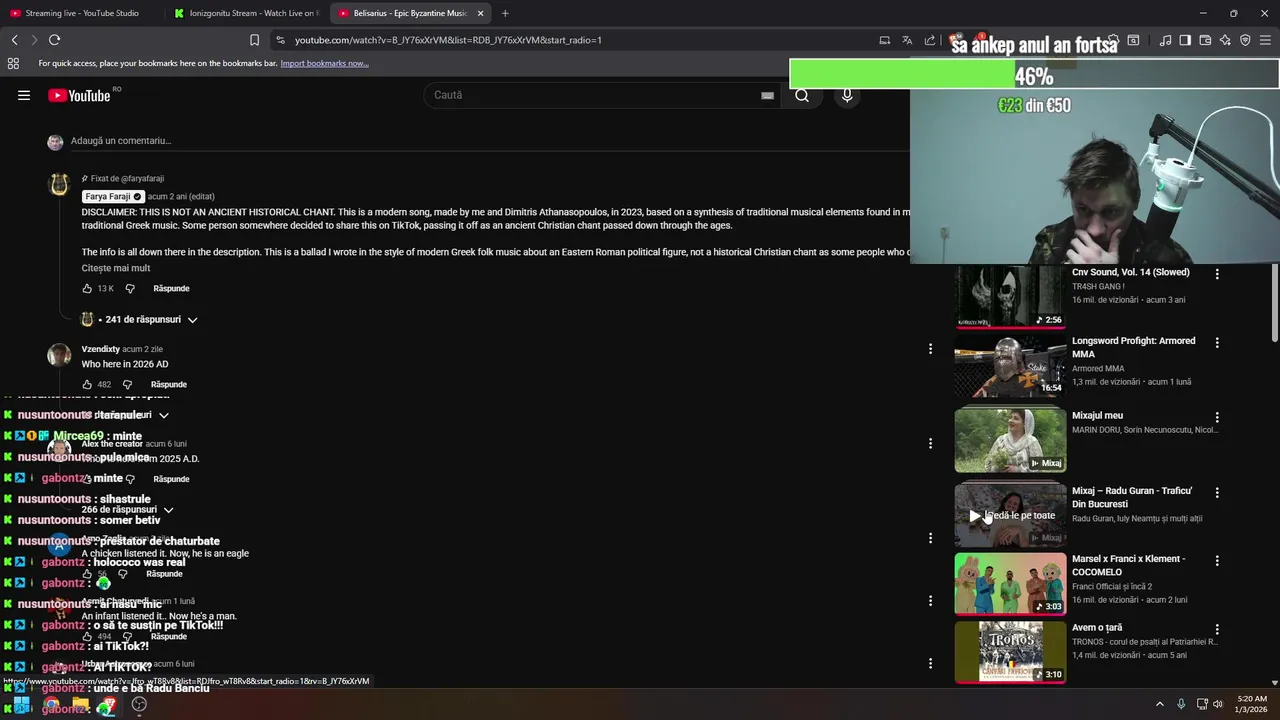The height and width of the screenshot is (720, 1280).
Task: Open the on-screen keyboard in search box
Action: [767, 95]
